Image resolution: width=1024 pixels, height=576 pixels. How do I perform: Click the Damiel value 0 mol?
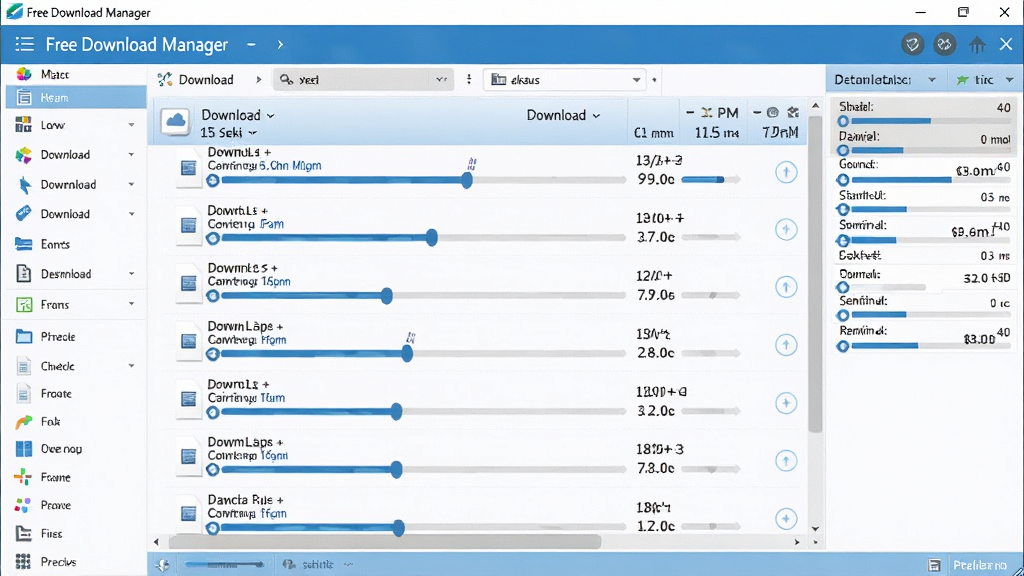[995, 139]
